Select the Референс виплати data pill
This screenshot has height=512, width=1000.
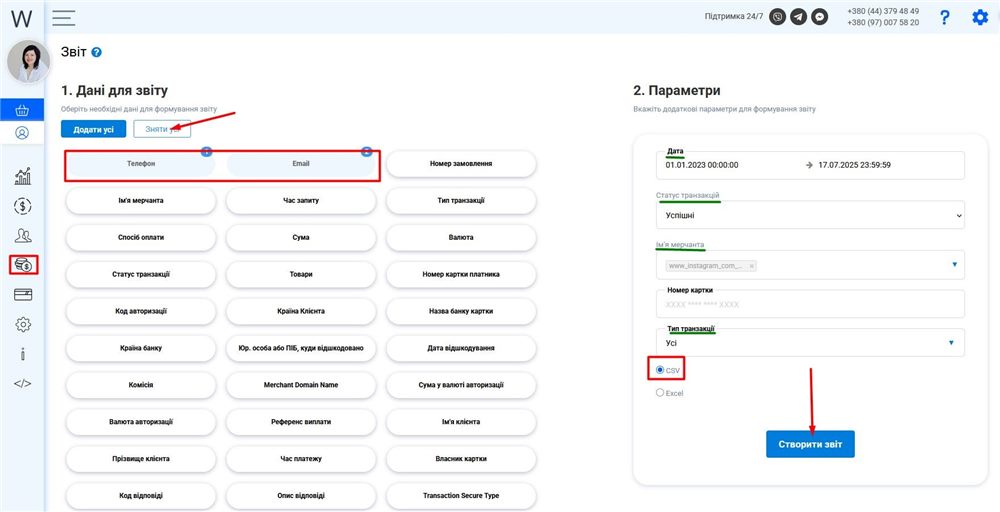coord(301,421)
